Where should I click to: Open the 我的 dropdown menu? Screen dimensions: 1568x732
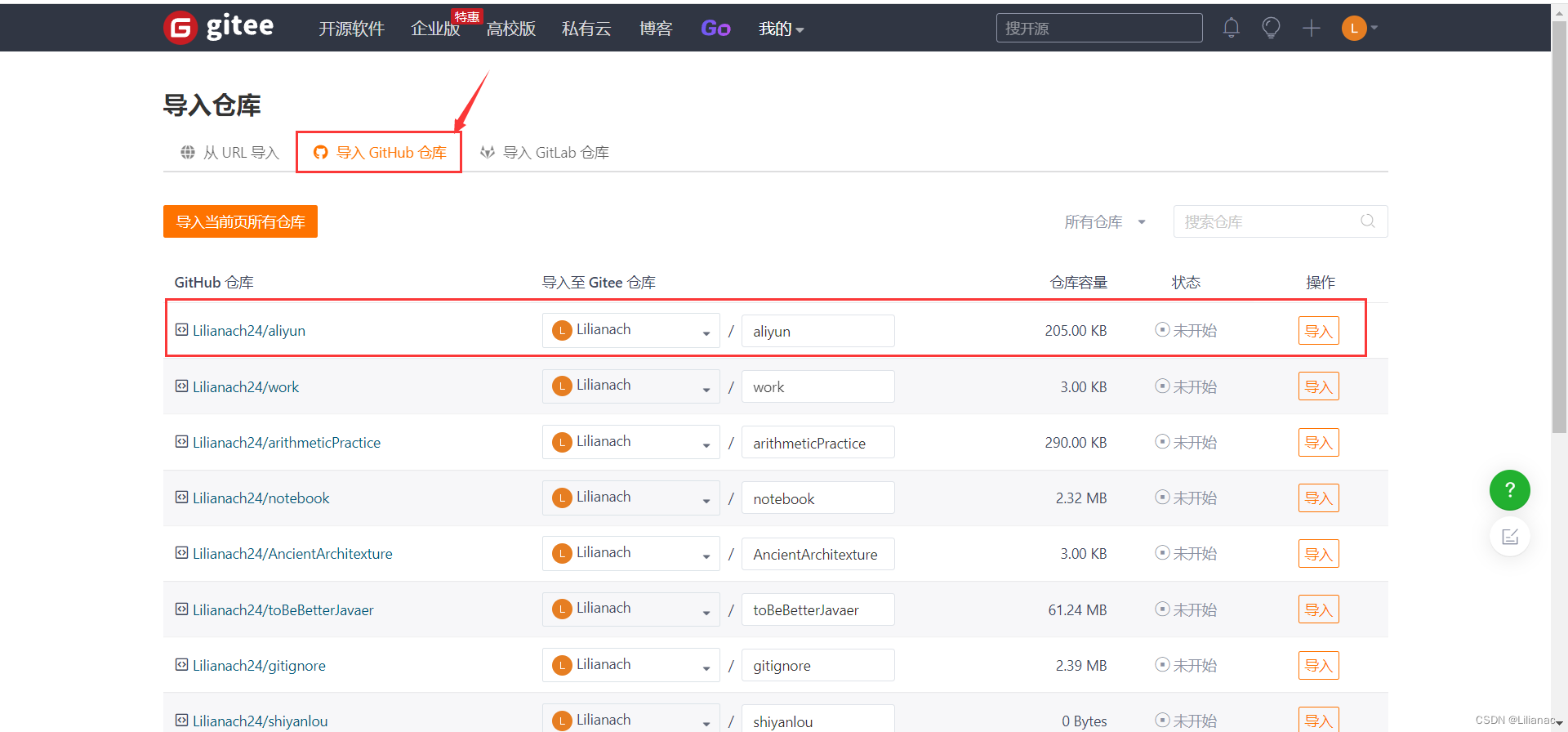(x=781, y=29)
